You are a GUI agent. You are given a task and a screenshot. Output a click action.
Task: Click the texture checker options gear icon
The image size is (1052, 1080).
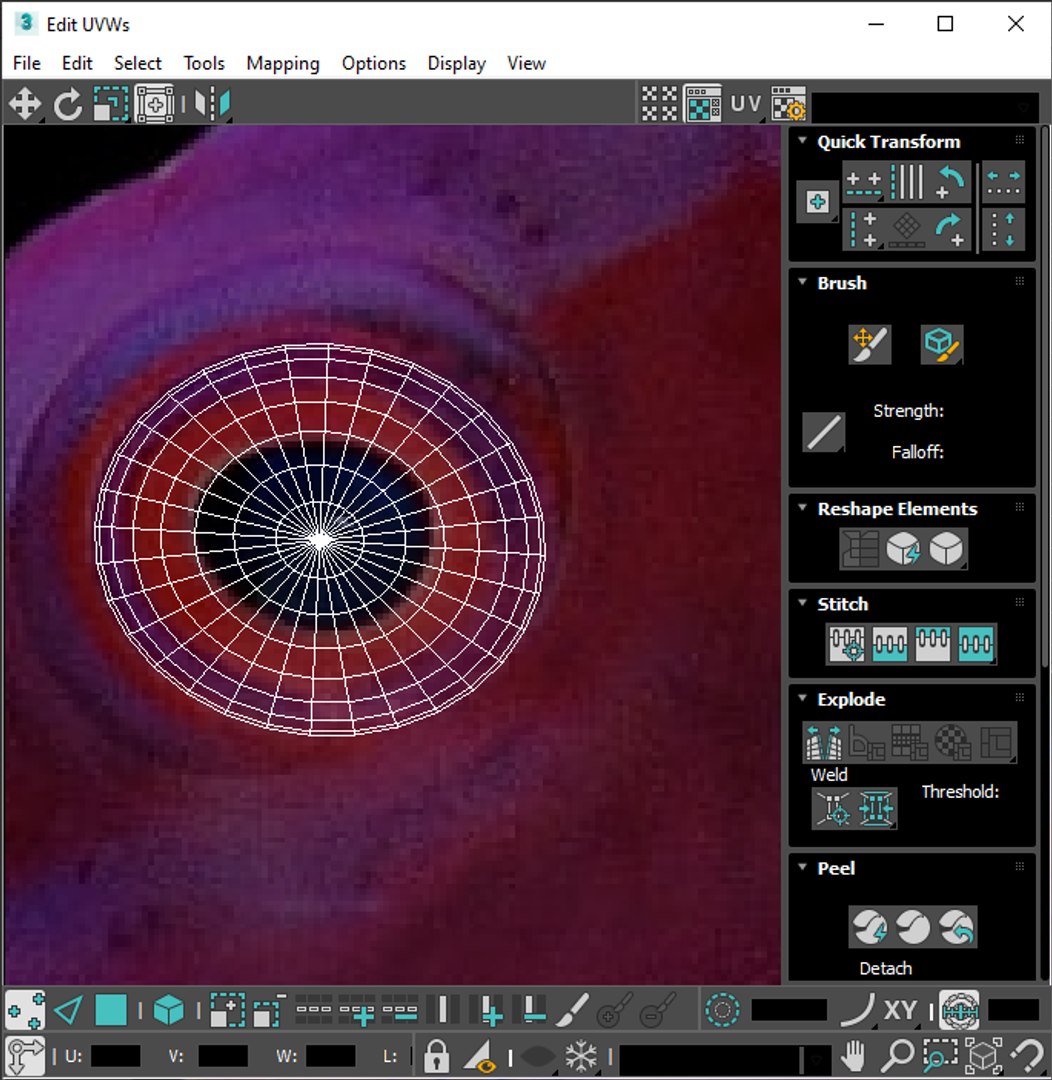click(x=789, y=105)
